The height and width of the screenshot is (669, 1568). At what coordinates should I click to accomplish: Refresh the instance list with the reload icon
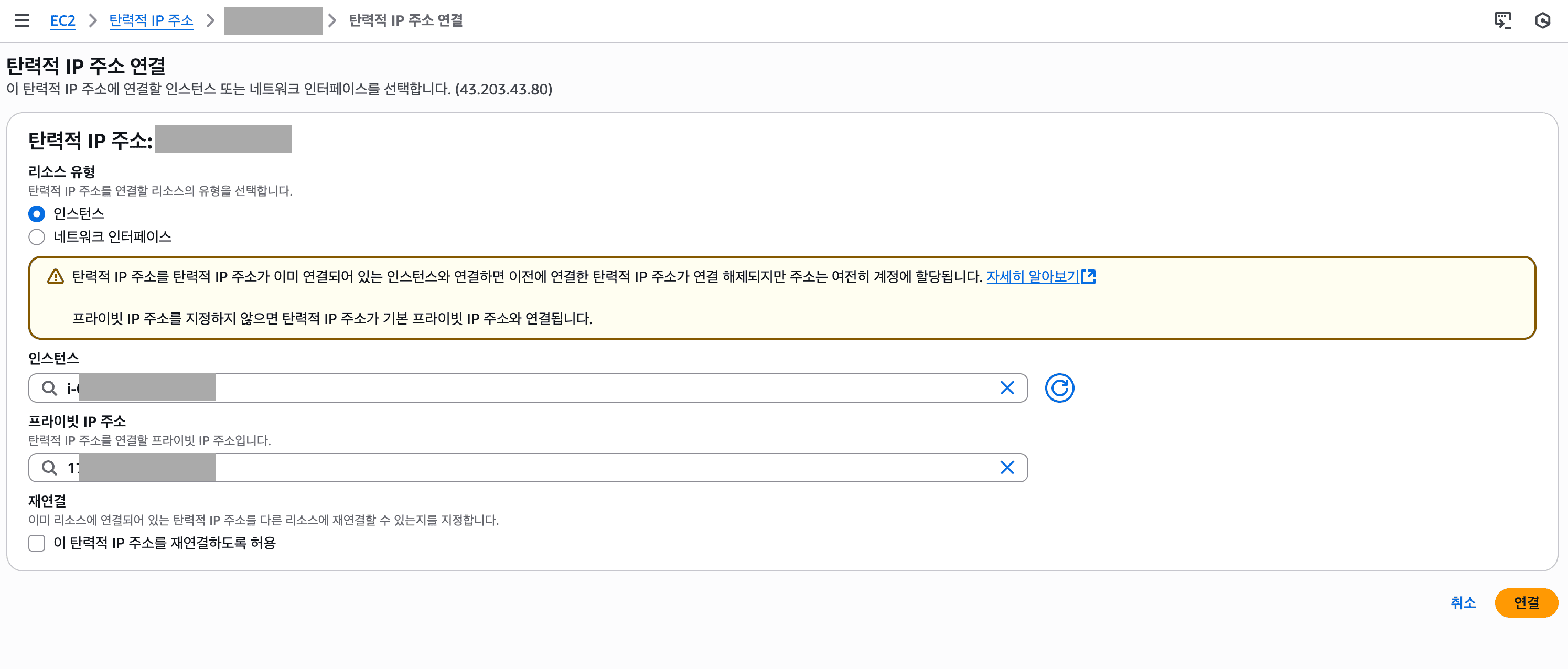1060,387
